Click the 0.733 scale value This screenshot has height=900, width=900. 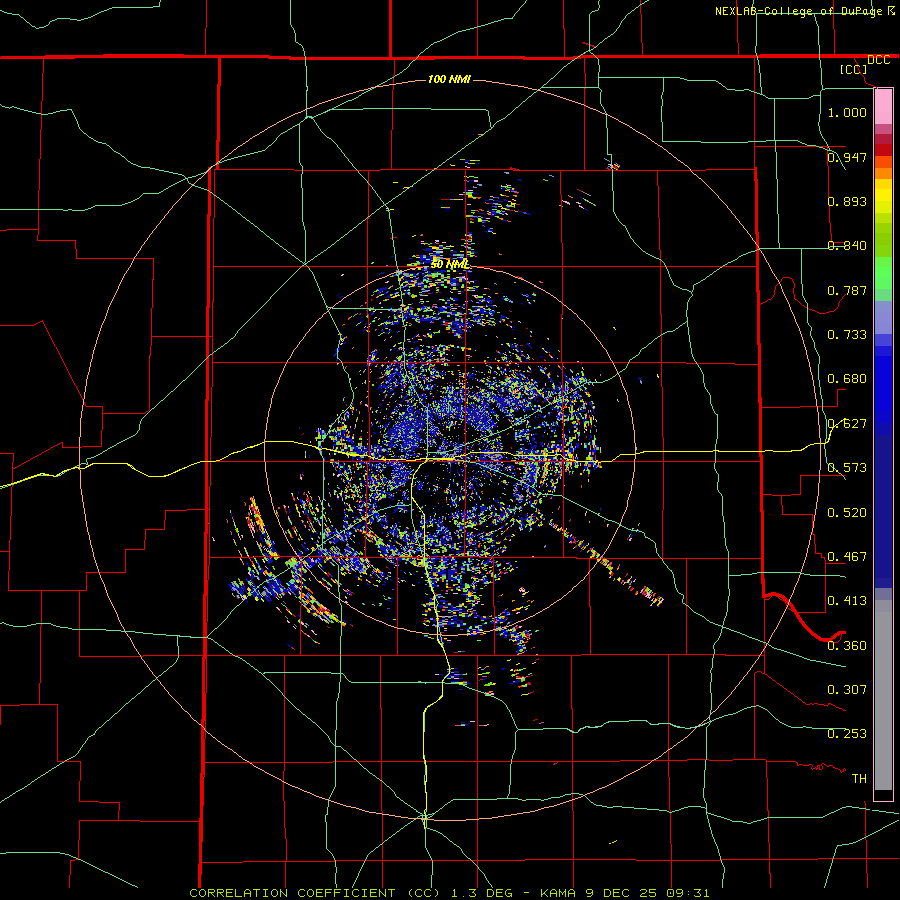[847, 335]
